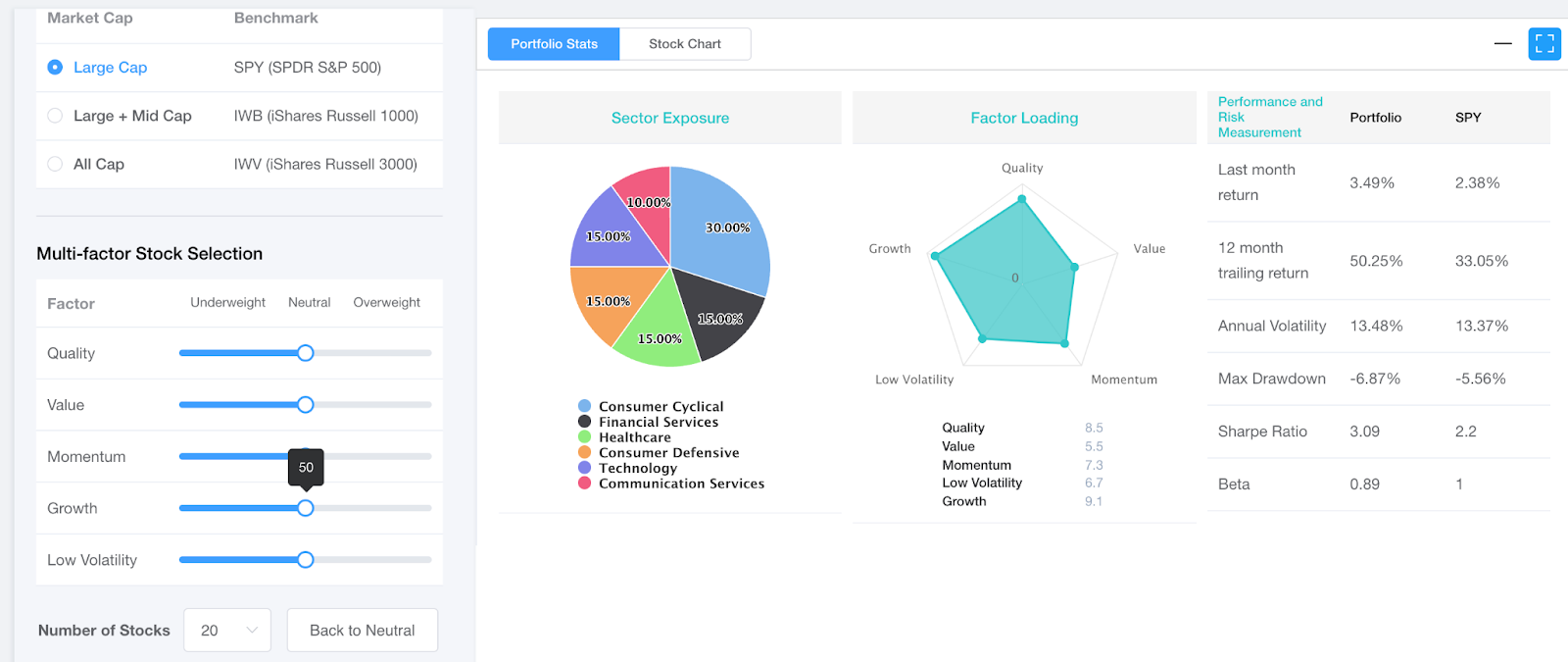Select the Large Cap radio button
The image size is (1568, 662).
point(55,68)
